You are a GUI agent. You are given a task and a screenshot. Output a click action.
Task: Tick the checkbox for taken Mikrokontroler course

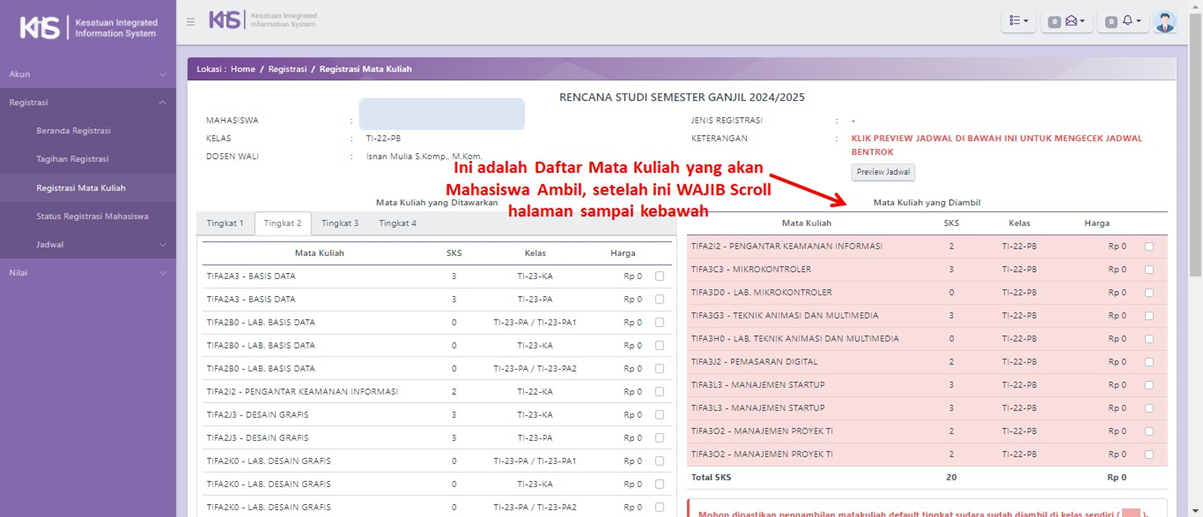pos(1149,270)
